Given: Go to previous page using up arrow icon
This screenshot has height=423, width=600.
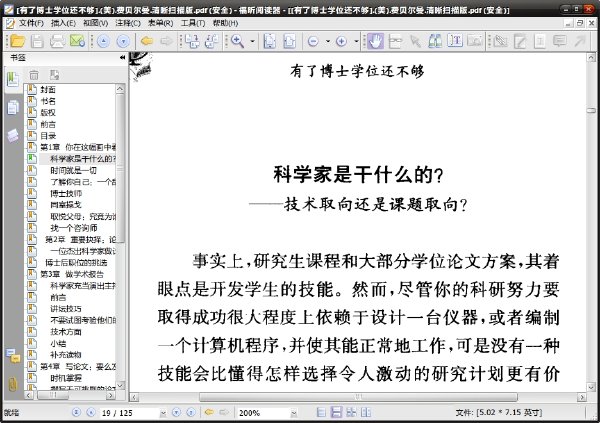Looking at the screenshot, I should coord(103,41).
